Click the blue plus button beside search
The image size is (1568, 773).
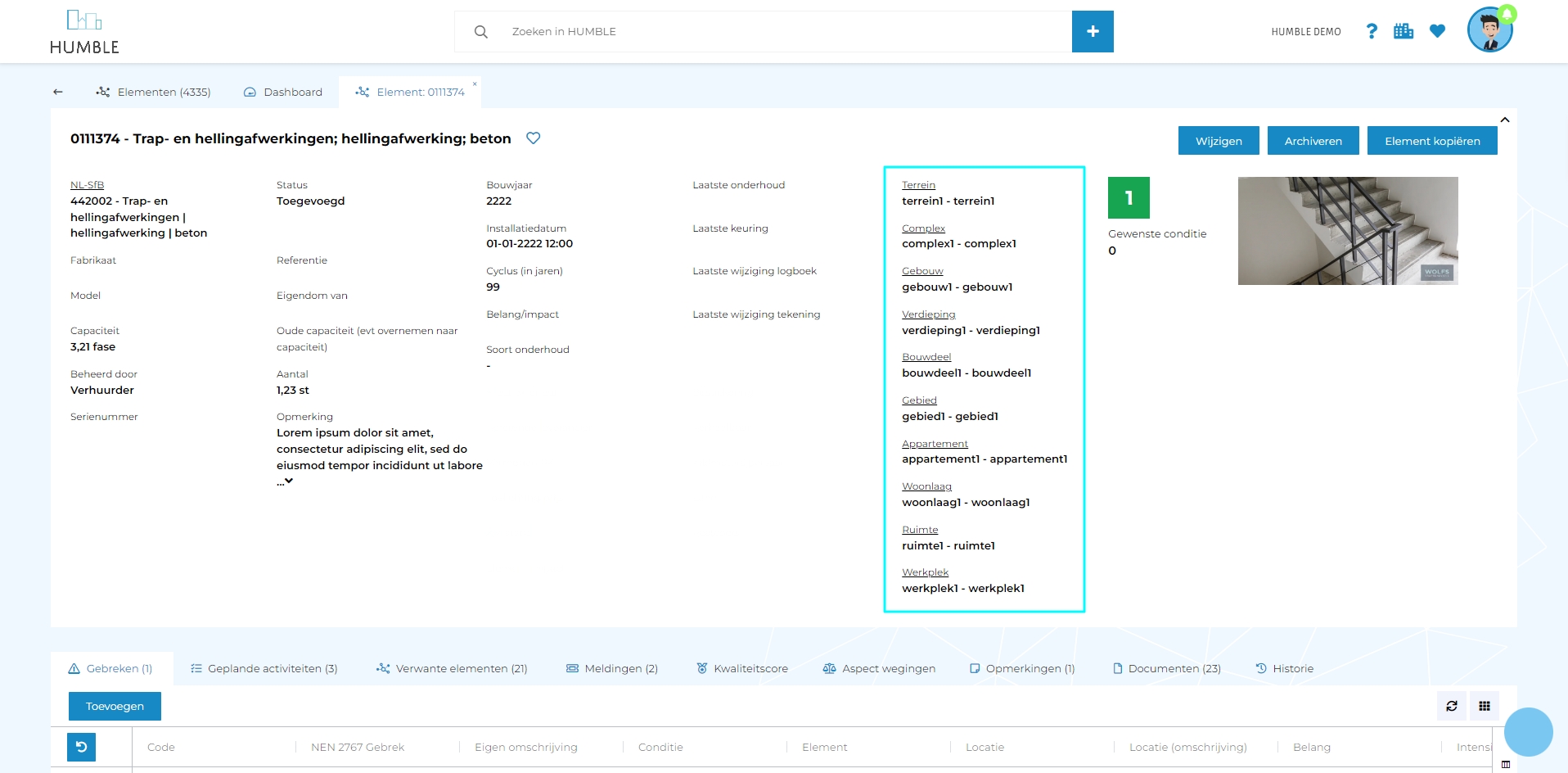coord(1093,31)
